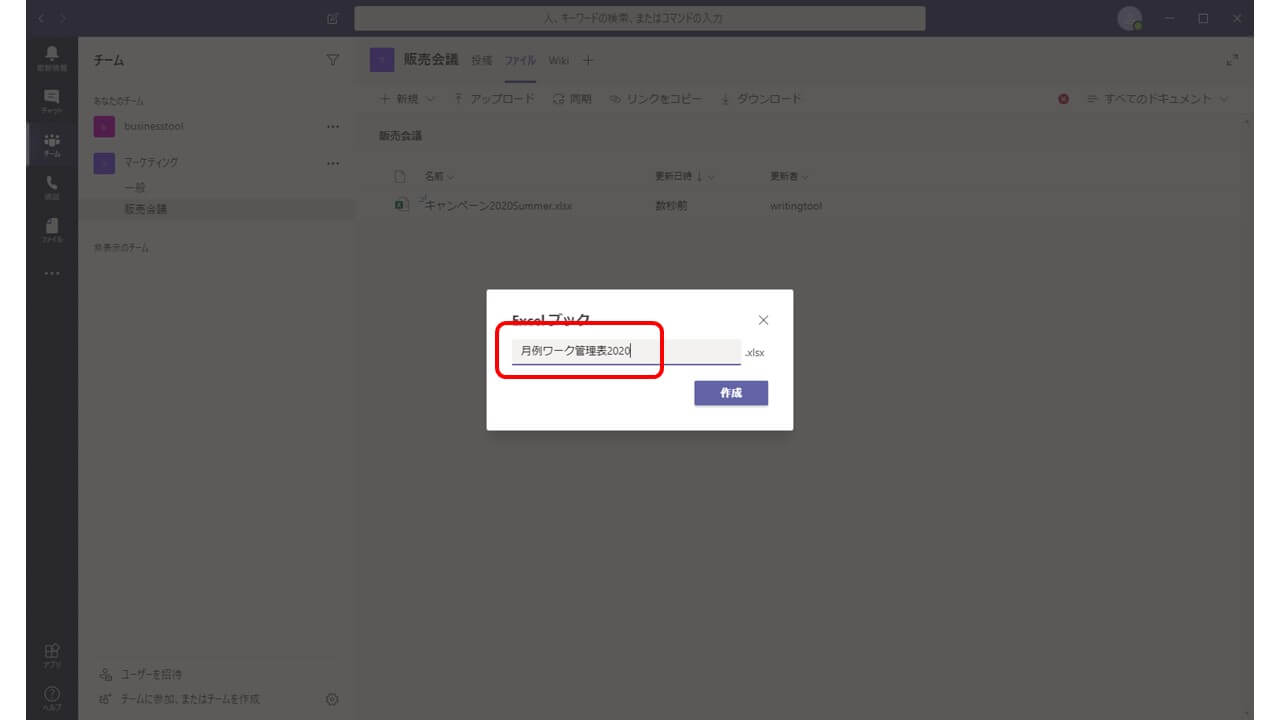
Task: Switch to the Wiki tab
Action: point(558,61)
